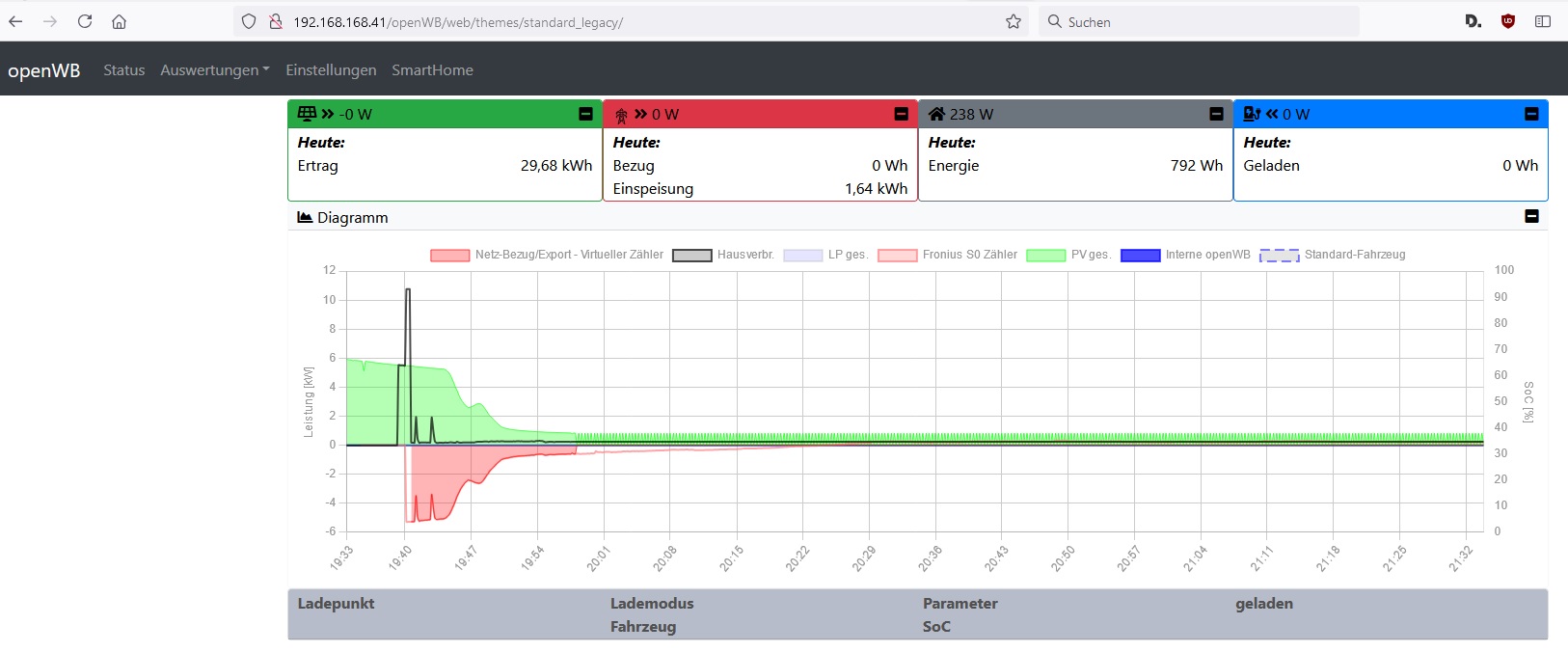This screenshot has width=1568, height=652.
Task: Open the Status menu item
Action: (124, 69)
